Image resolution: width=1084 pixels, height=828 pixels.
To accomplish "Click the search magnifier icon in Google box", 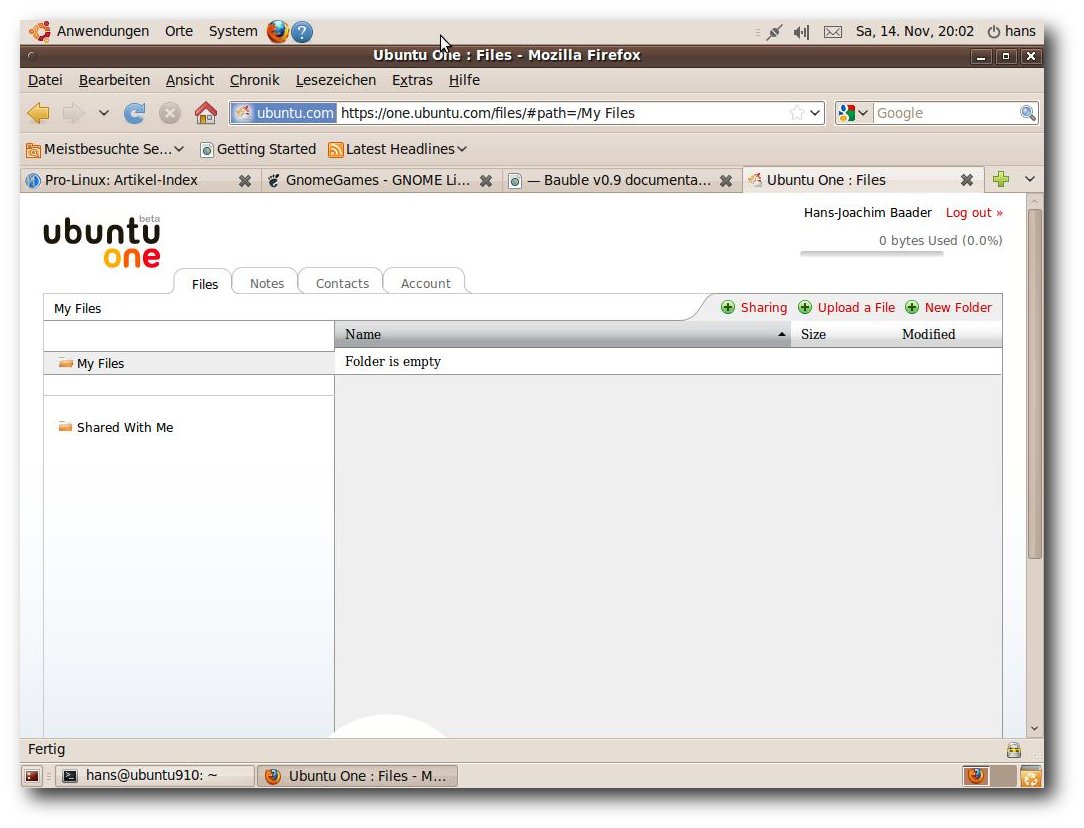I will pos(1027,113).
